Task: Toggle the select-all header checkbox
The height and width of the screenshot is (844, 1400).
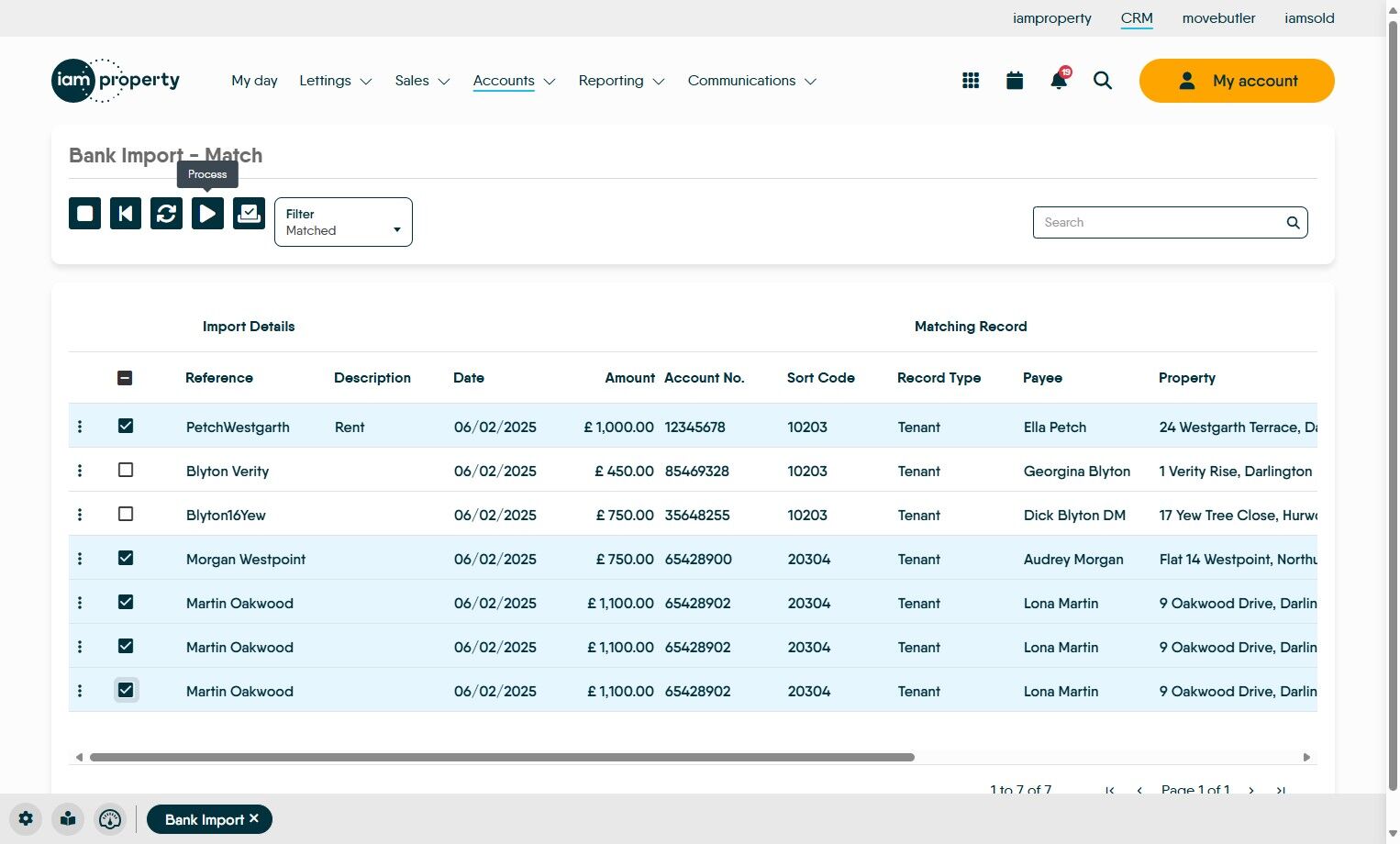Action: point(125,378)
